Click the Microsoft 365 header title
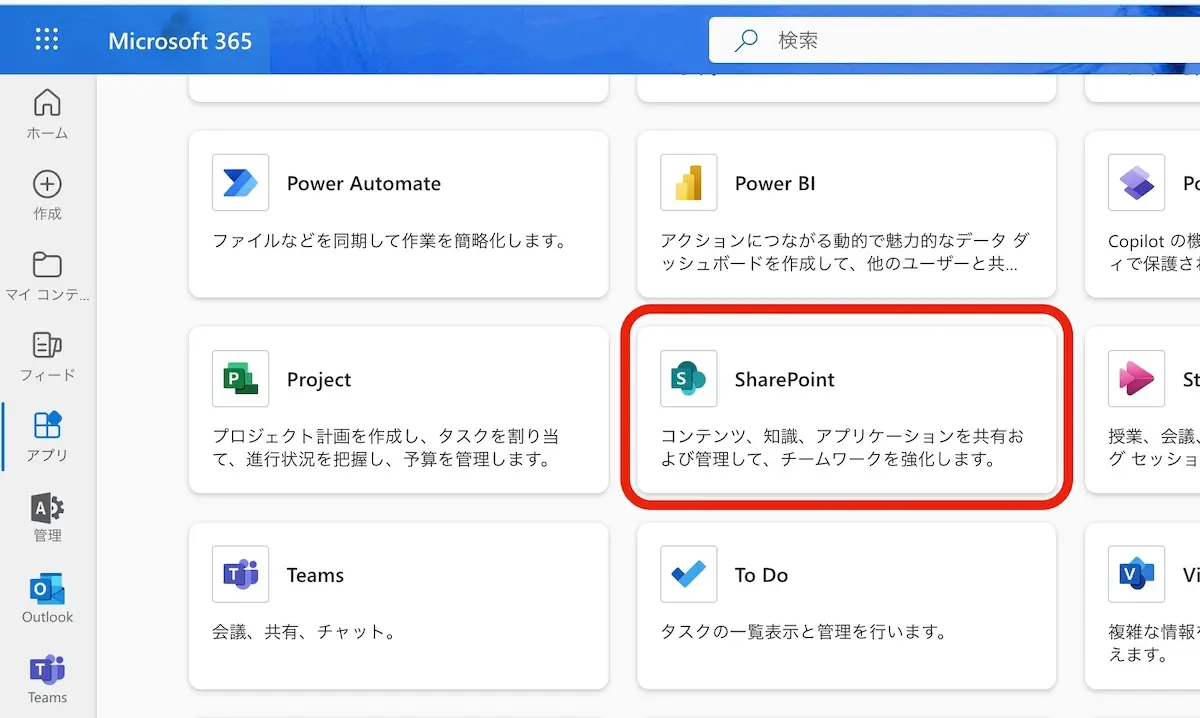The height and width of the screenshot is (718, 1200). tap(180, 41)
